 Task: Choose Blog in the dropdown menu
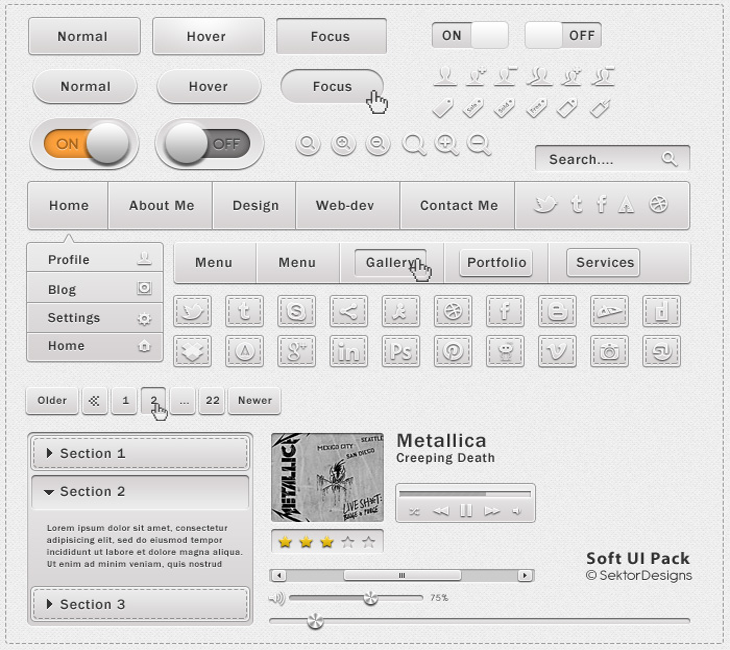(x=95, y=289)
